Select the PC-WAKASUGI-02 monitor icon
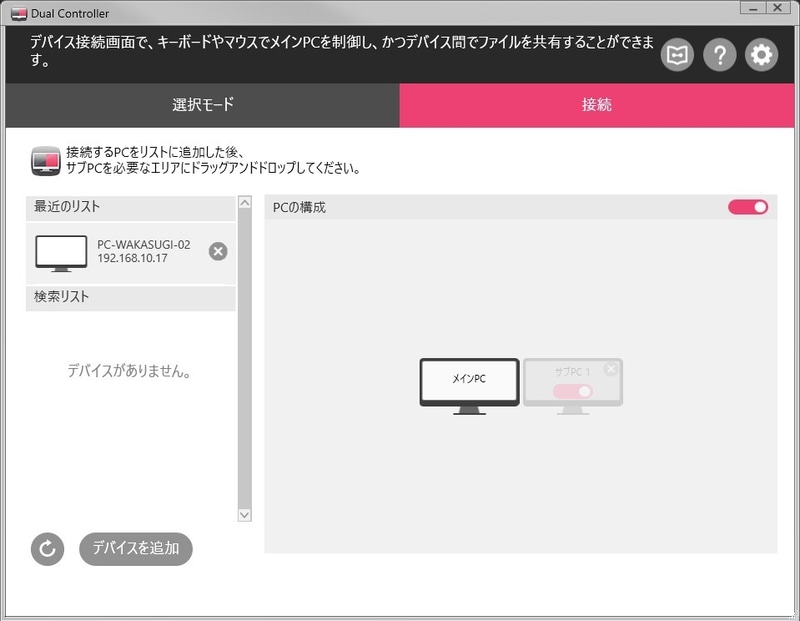The width and height of the screenshot is (800, 621). point(61,253)
